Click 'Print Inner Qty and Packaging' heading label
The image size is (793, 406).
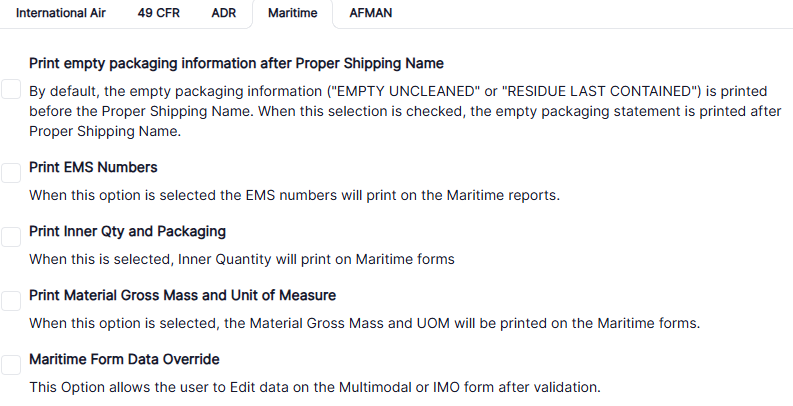pos(127,231)
